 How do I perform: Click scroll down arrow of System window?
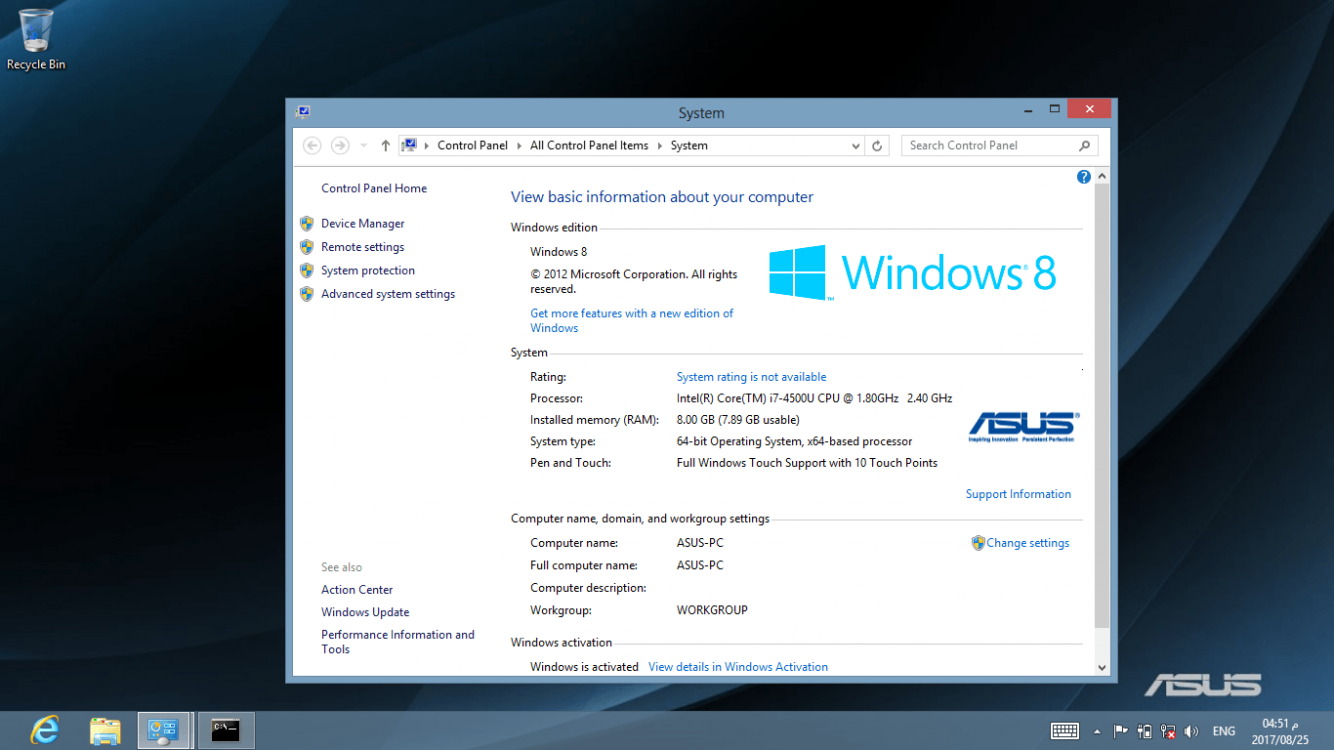[x=1102, y=667]
